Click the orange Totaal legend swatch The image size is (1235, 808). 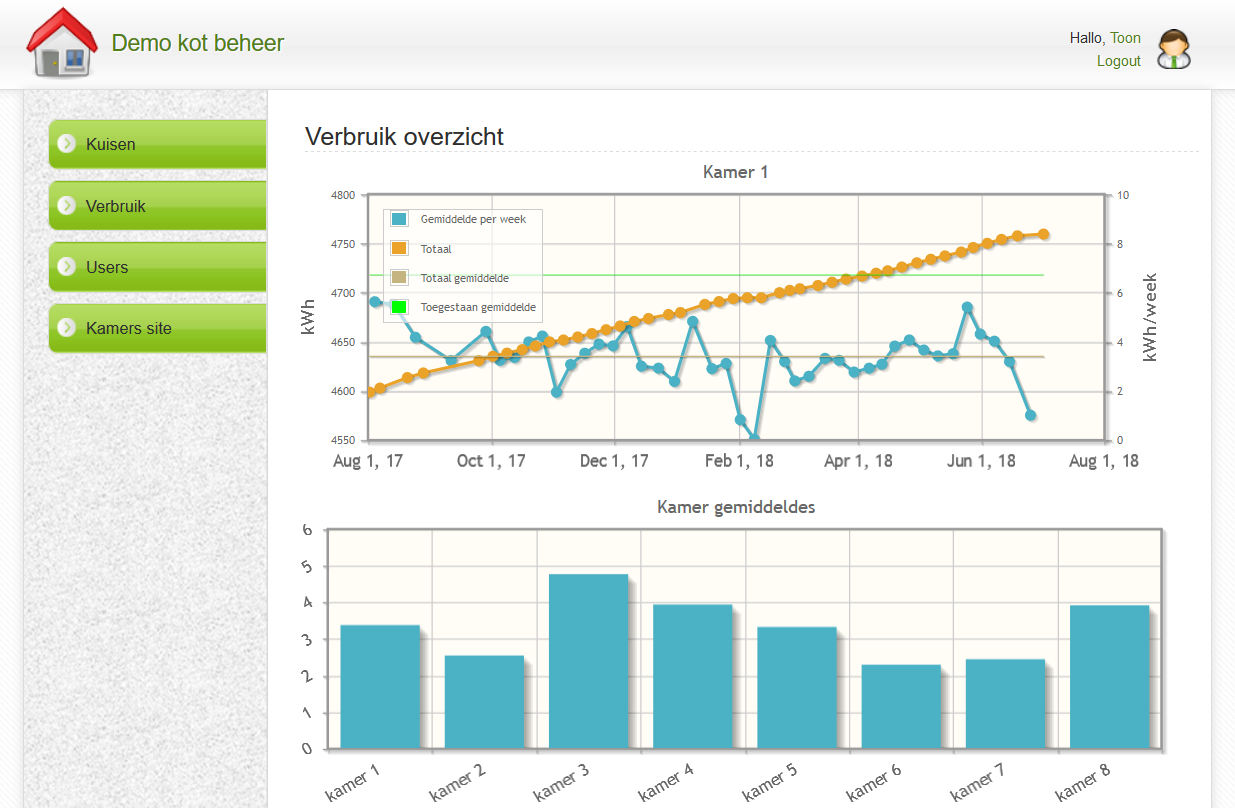click(399, 249)
